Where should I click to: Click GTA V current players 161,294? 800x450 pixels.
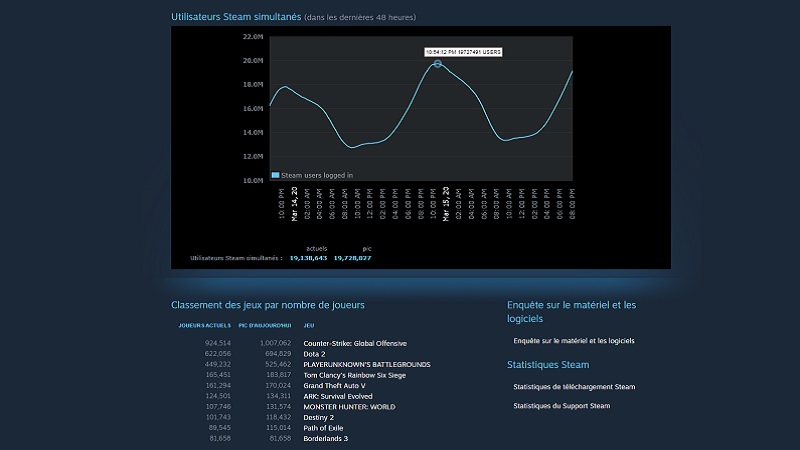(x=218, y=386)
